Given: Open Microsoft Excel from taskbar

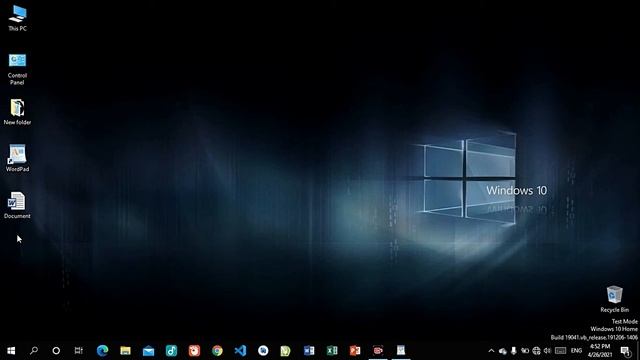Looking at the screenshot, I should coord(332,350).
